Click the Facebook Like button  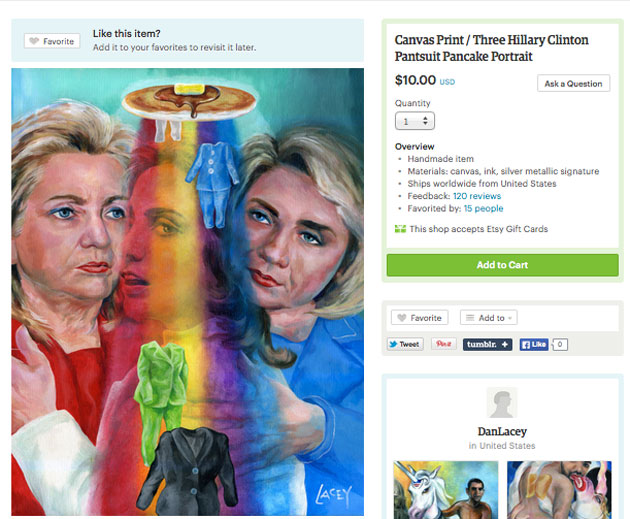[534, 344]
